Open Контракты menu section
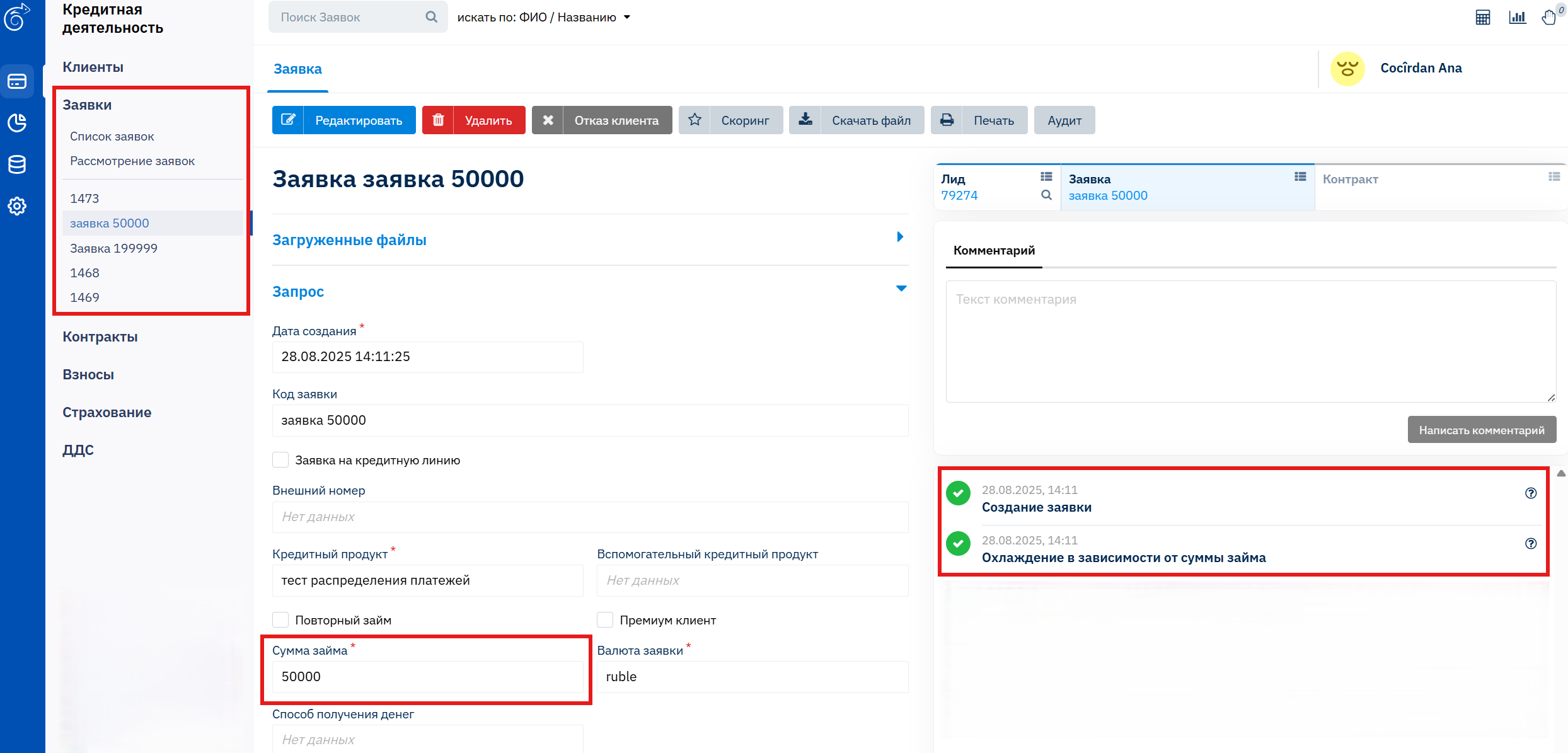Screen dimensions: 1568x753 coord(100,336)
